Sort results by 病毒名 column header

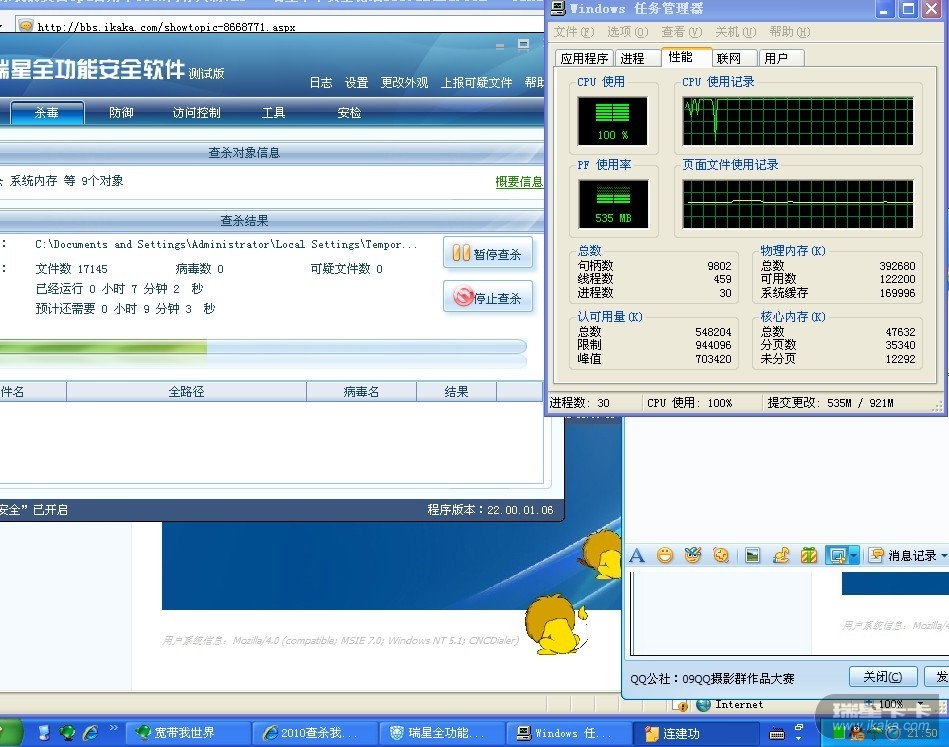tap(361, 392)
